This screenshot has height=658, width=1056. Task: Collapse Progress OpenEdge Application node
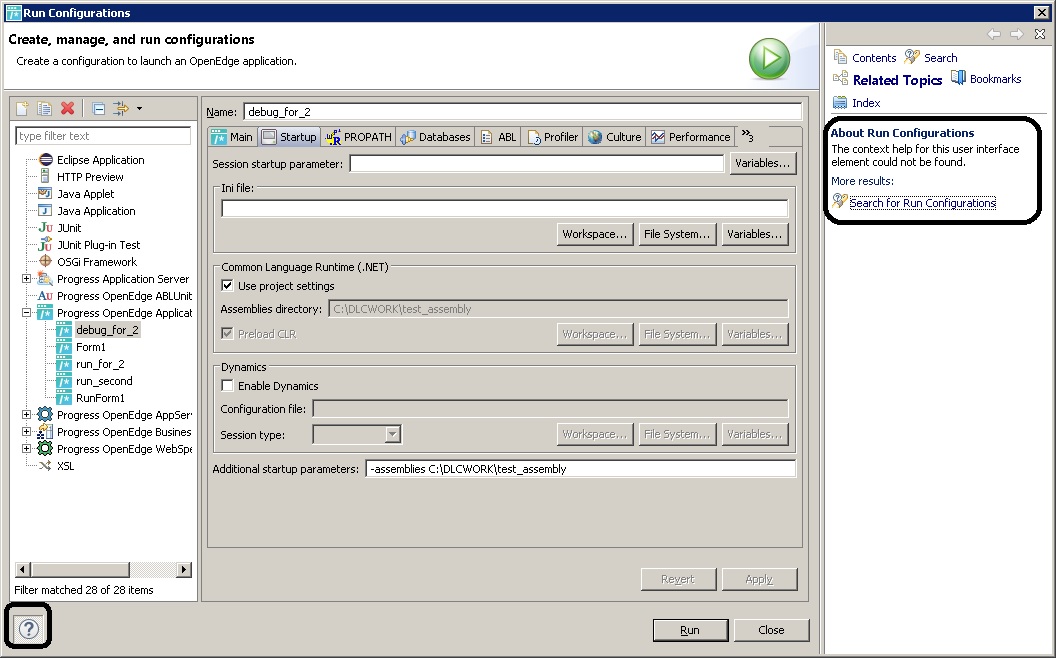click(26, 313)
